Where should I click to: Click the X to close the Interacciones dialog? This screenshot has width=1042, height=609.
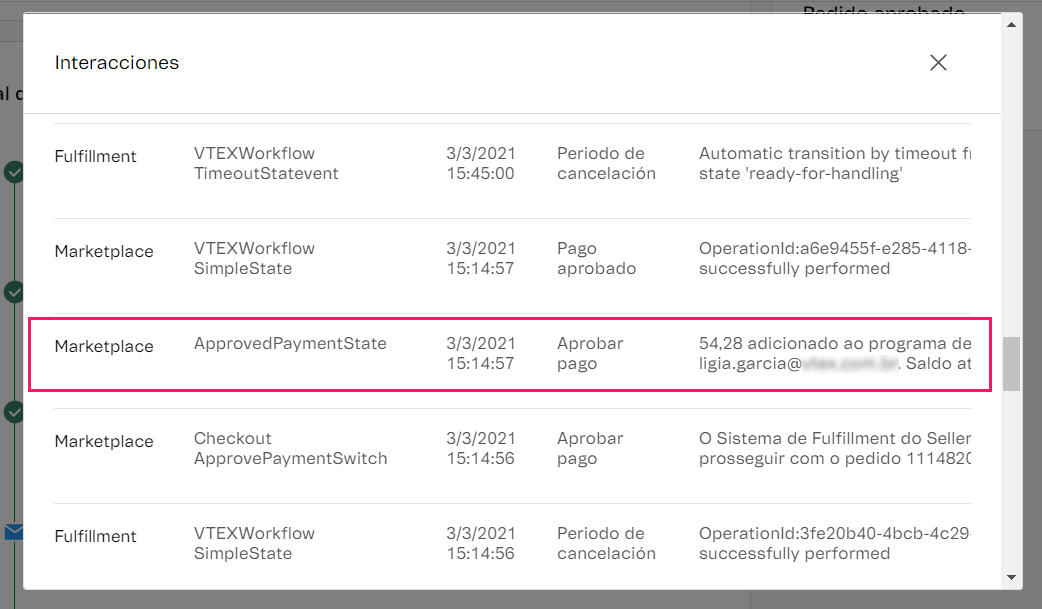pyautogui.click(x=938, y=62)
